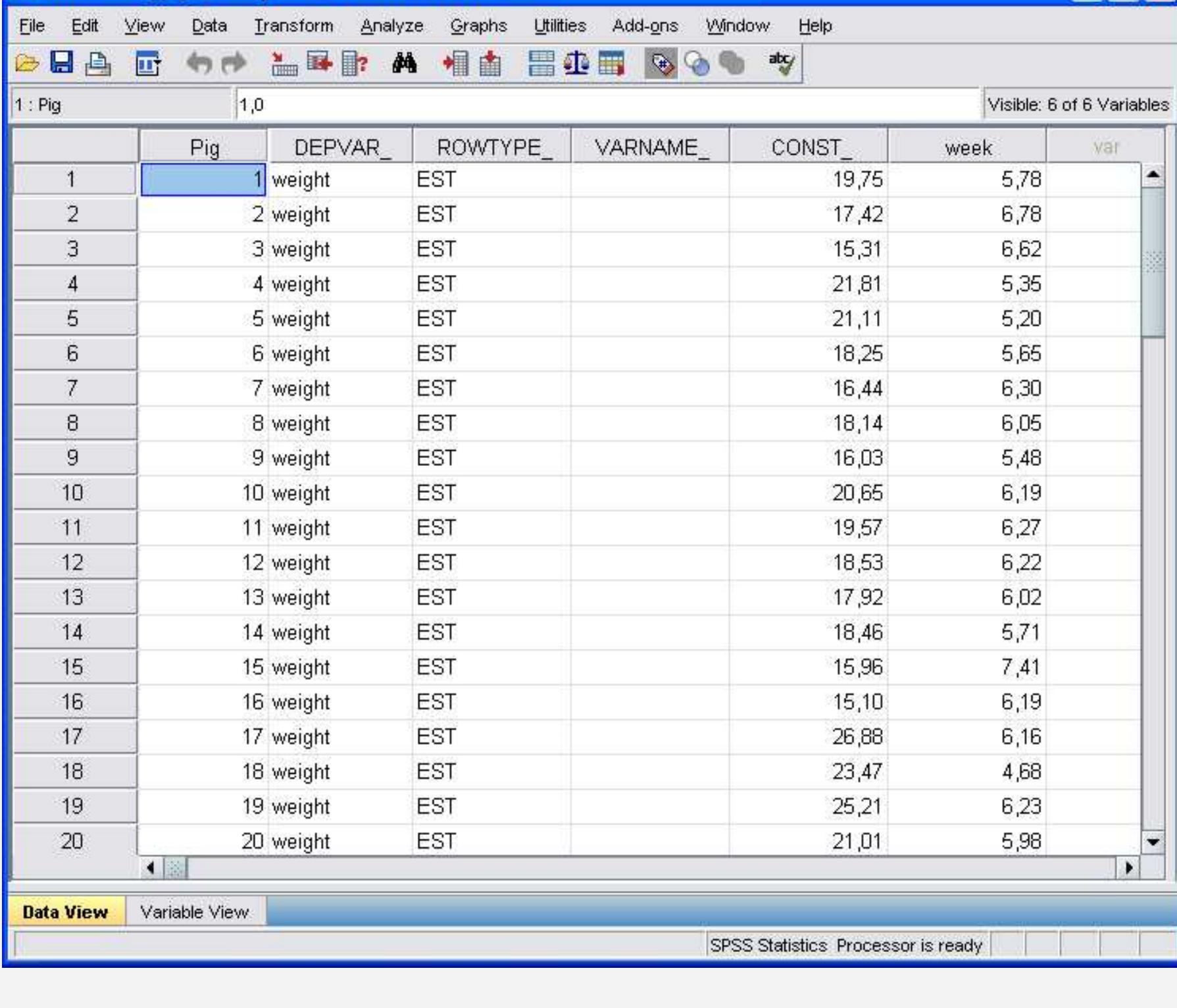Run the Spell Check abc icon
Viewport: 1177px width, 1008px height.
[781, 64]
